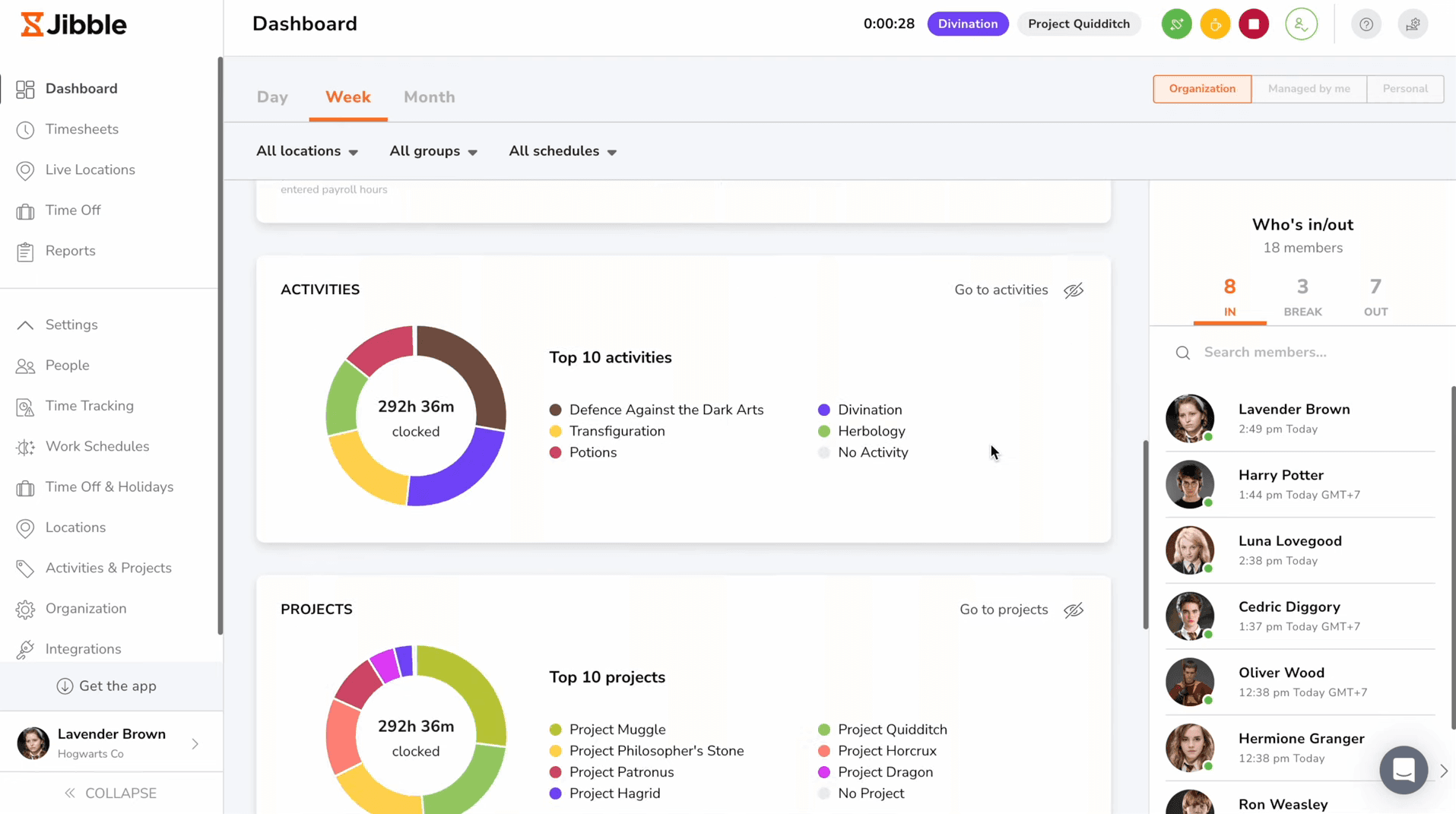Open the help question mark icon

1366,24
